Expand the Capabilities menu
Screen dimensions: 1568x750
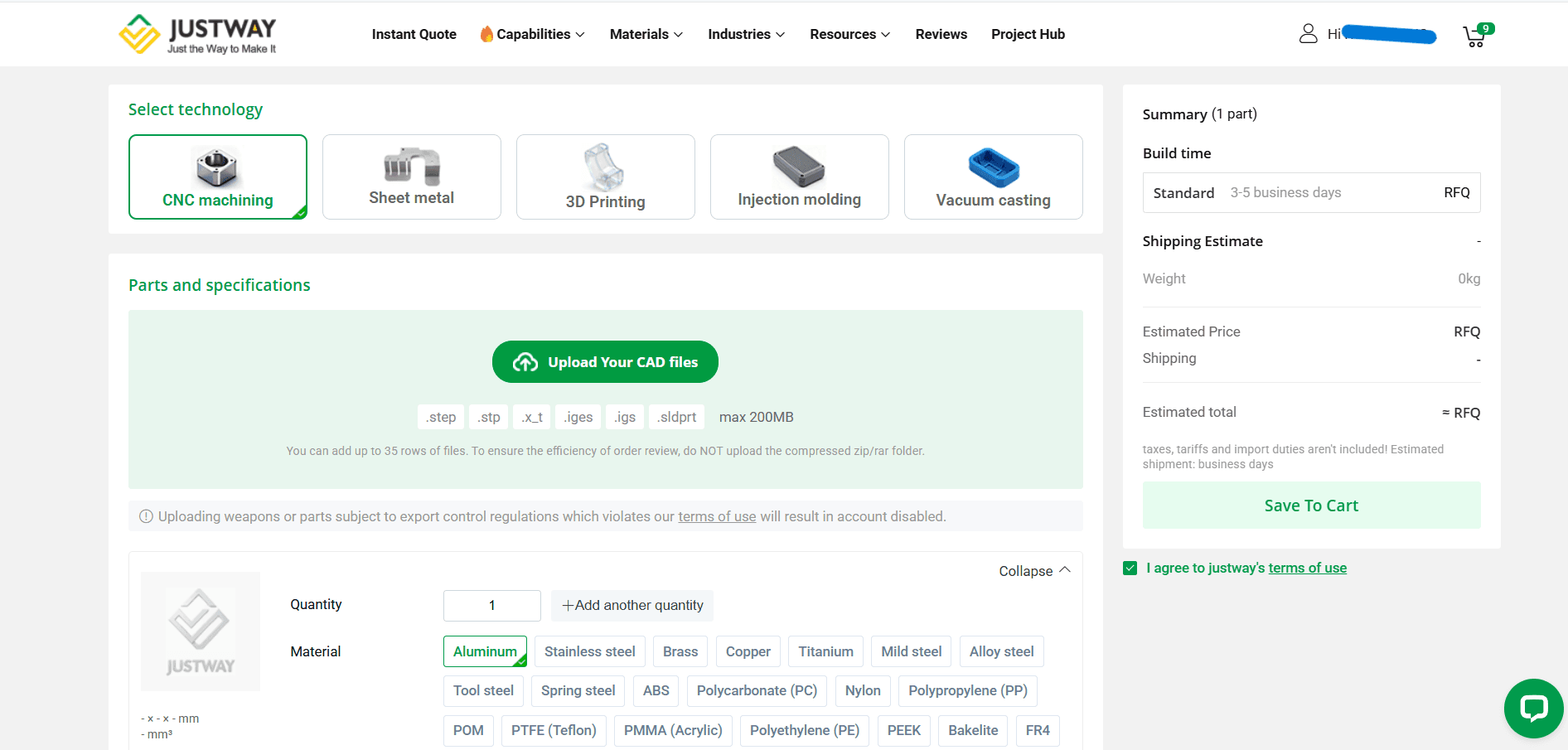coord(540,34)
